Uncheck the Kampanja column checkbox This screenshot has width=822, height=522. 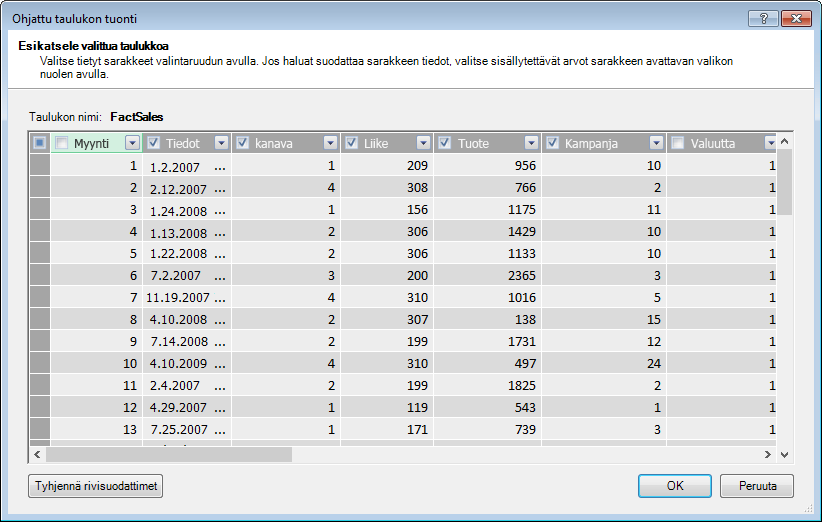(552, 143)
